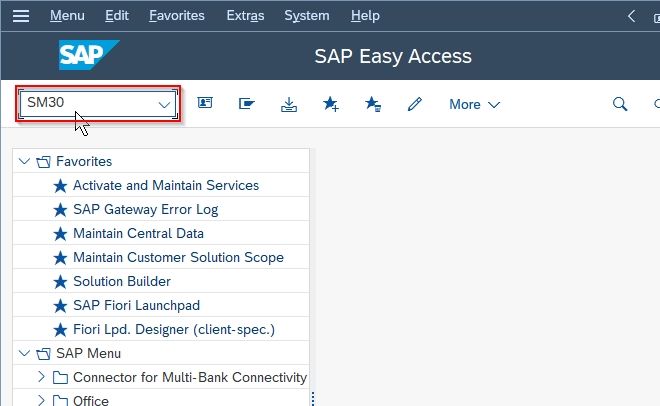This screenshot has height=406, width=660.
Task: Click the pencil change favorites icon
Action: [x=415, y=104]
